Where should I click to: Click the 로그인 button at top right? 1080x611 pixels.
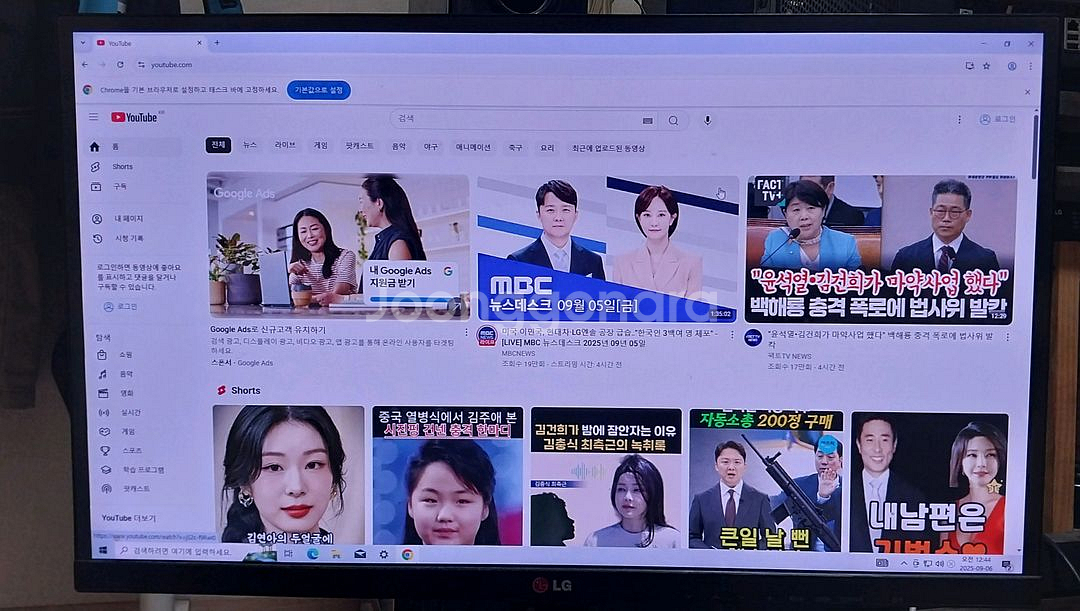[997, 119]
